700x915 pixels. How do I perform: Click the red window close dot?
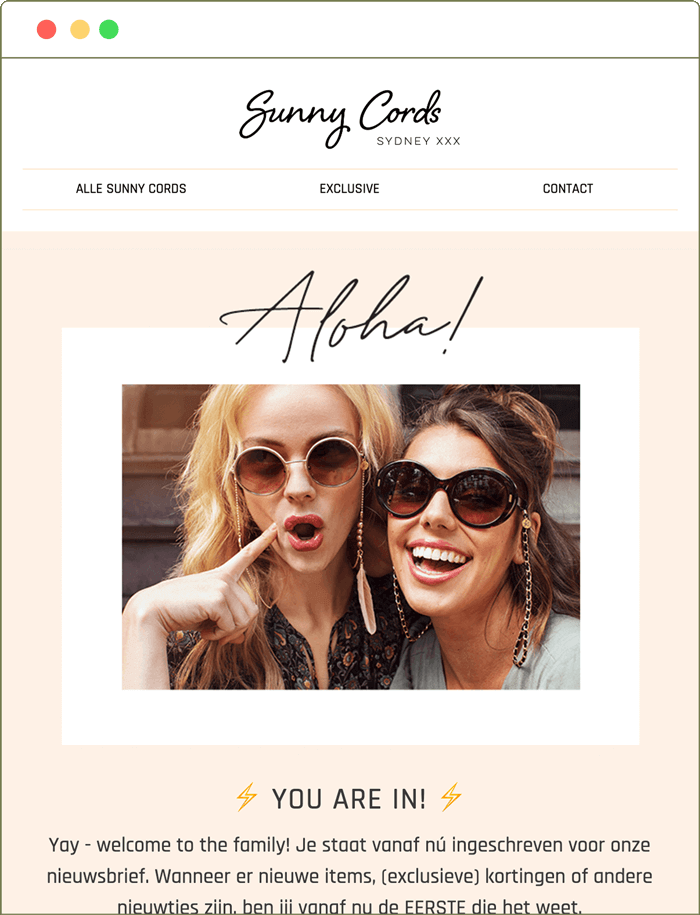click(x=47, y=29)
